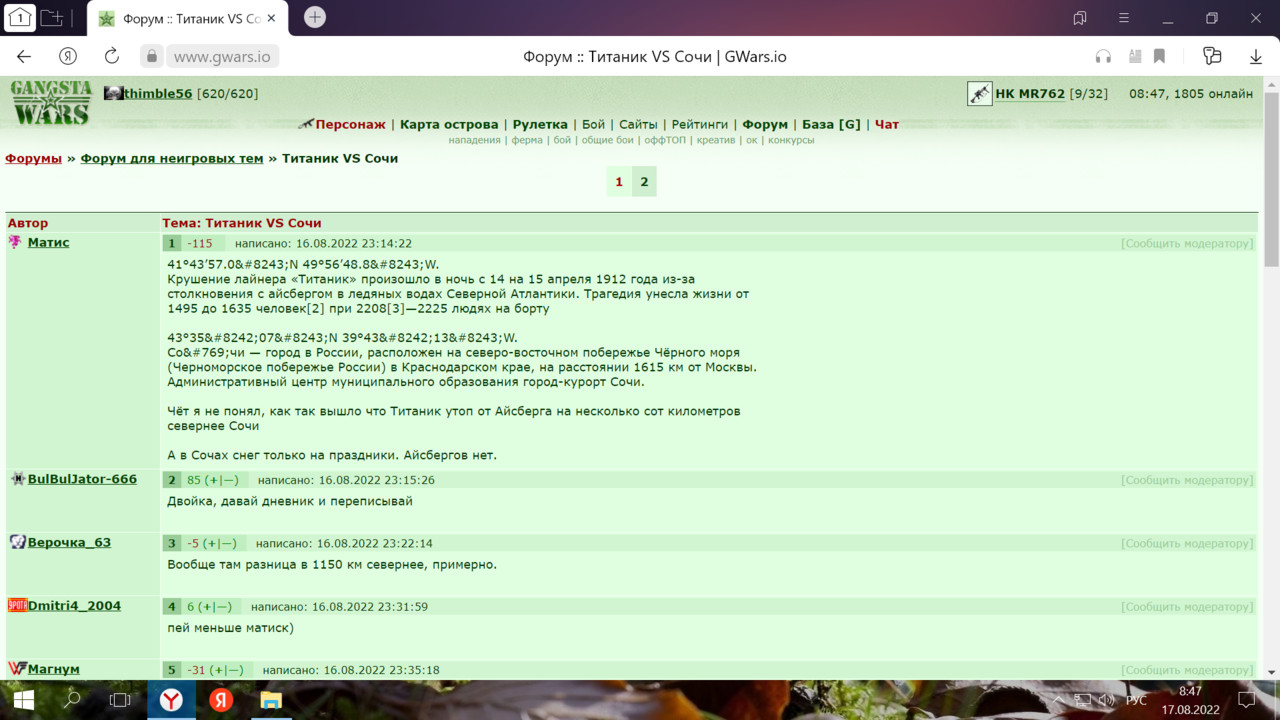Open the Форумы breadcrumb link
This screenshot has width=1280, height=720.
(34, 158)
